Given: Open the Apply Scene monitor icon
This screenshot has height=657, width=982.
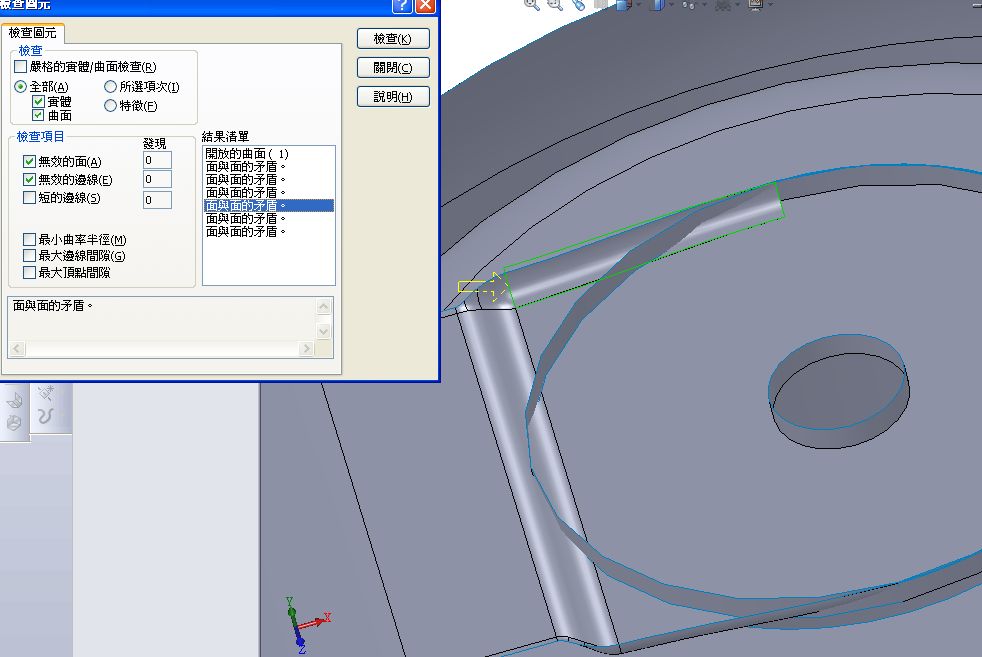Looking at the screenshot, I should (x=755, y=4).
